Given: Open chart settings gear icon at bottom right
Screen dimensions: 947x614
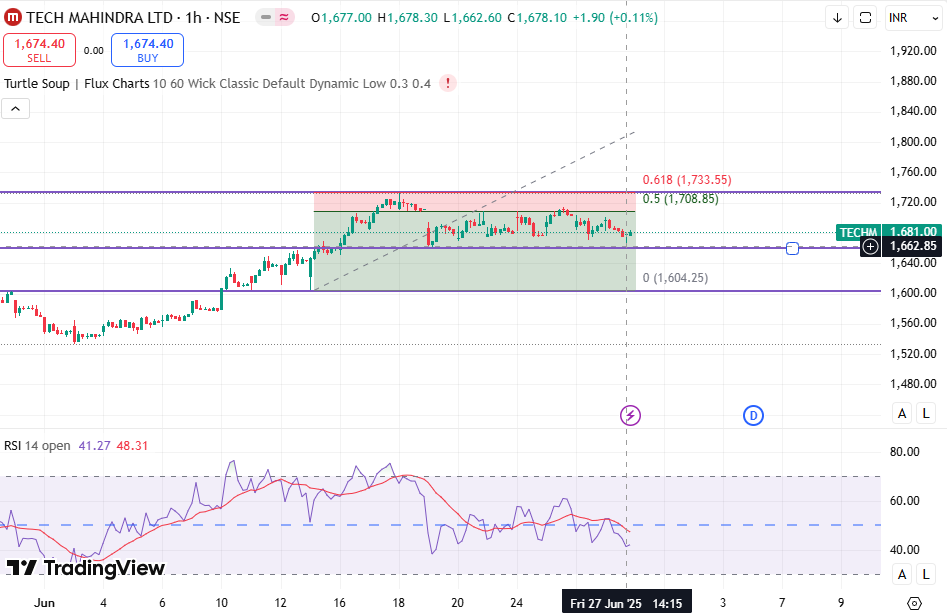Looking at the screenshot, I should coord(914,603).
